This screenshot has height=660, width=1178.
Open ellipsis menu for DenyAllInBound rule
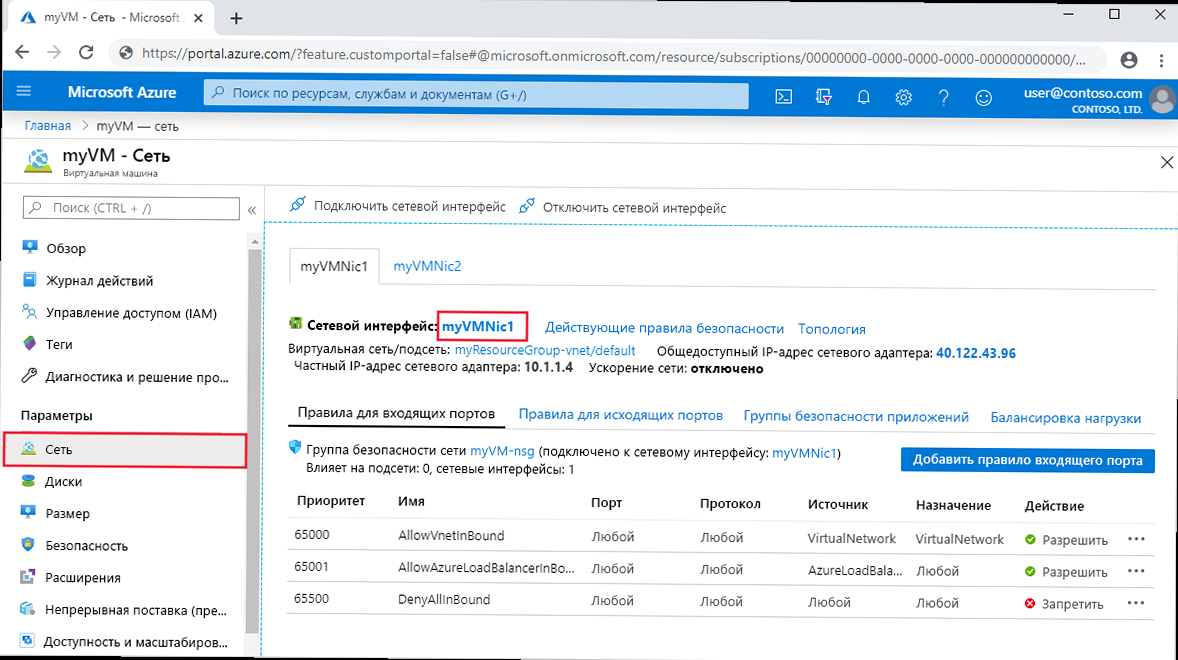click(x=1135, y=602)
